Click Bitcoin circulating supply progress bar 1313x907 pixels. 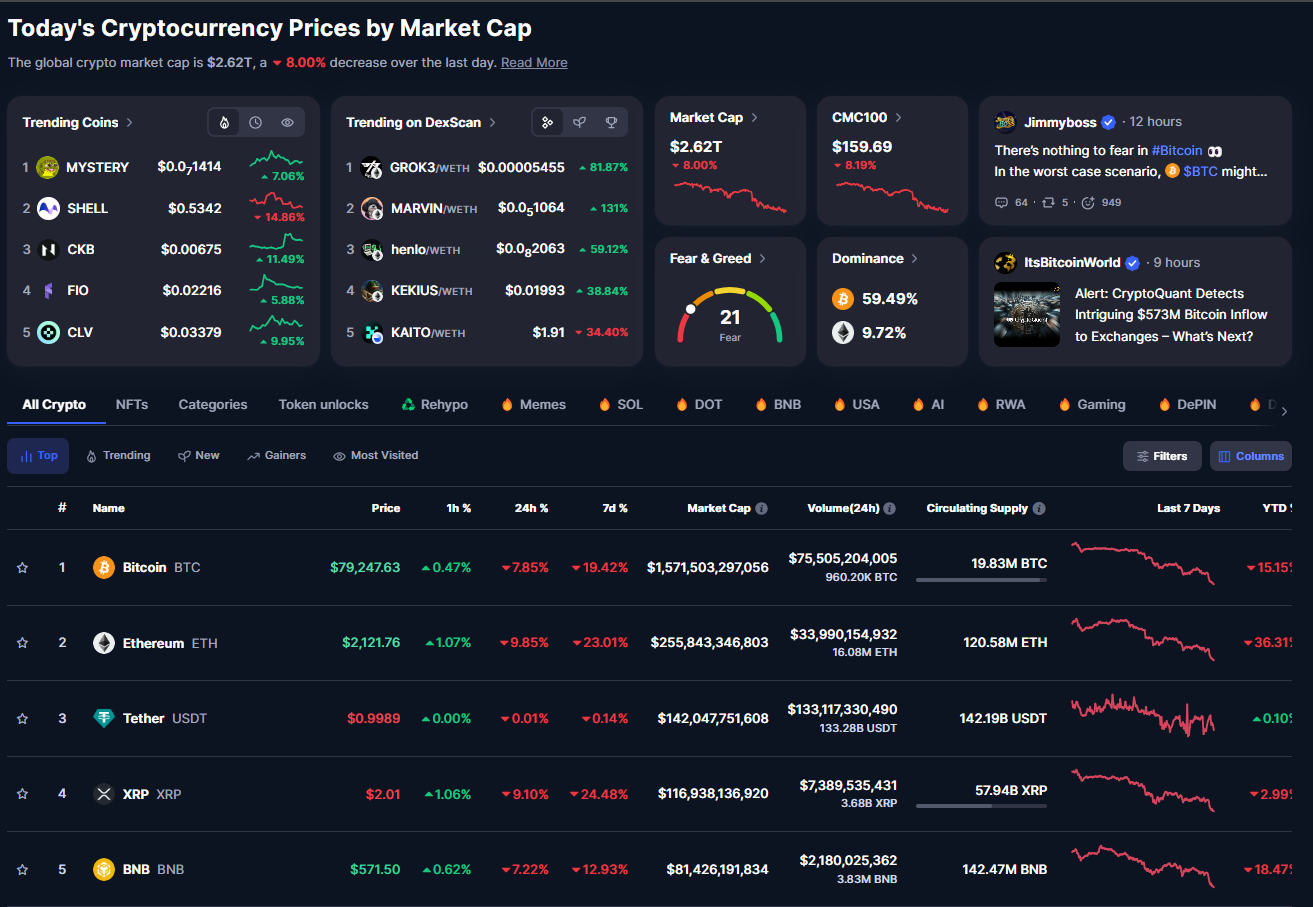[981, 580]
